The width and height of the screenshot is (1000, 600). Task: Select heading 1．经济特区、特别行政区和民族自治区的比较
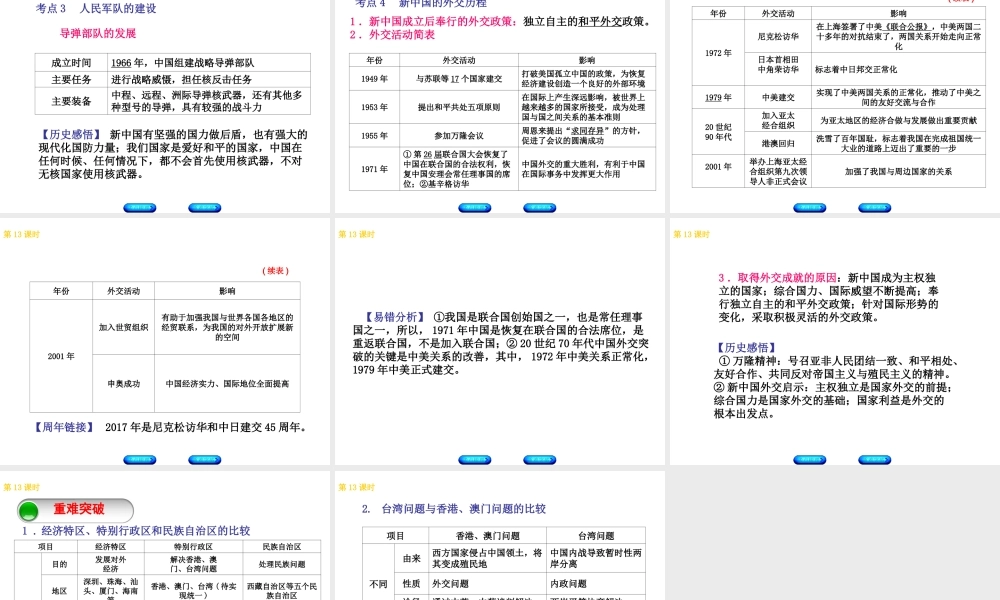pyautogui.click(x=136, y=530)
